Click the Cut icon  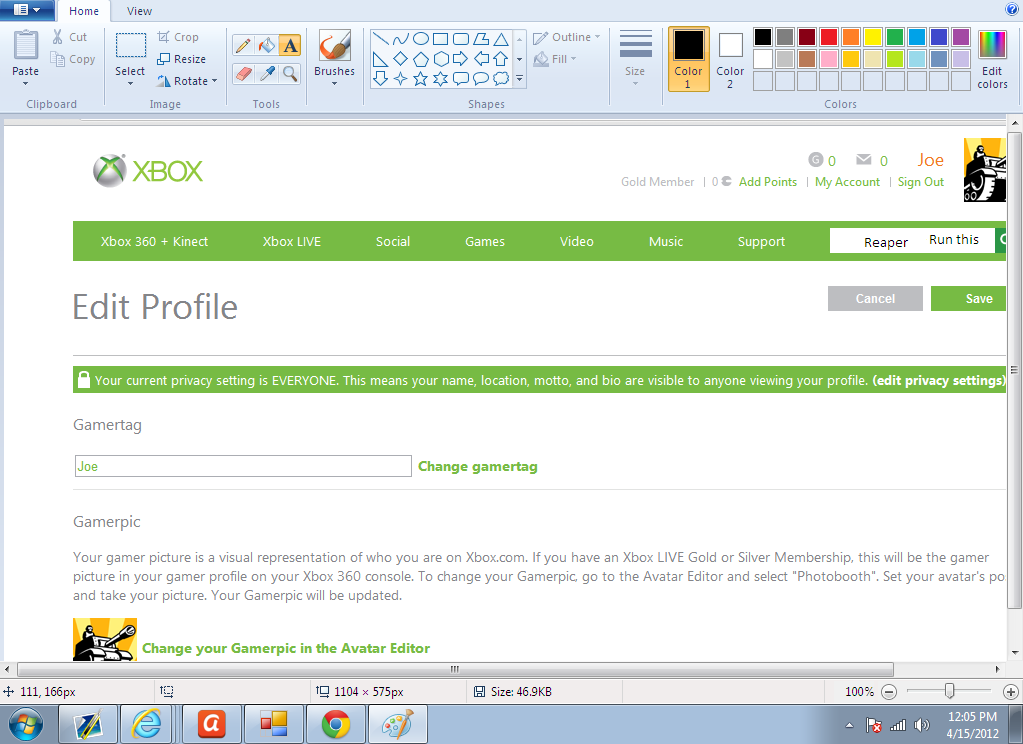point(58,37)
